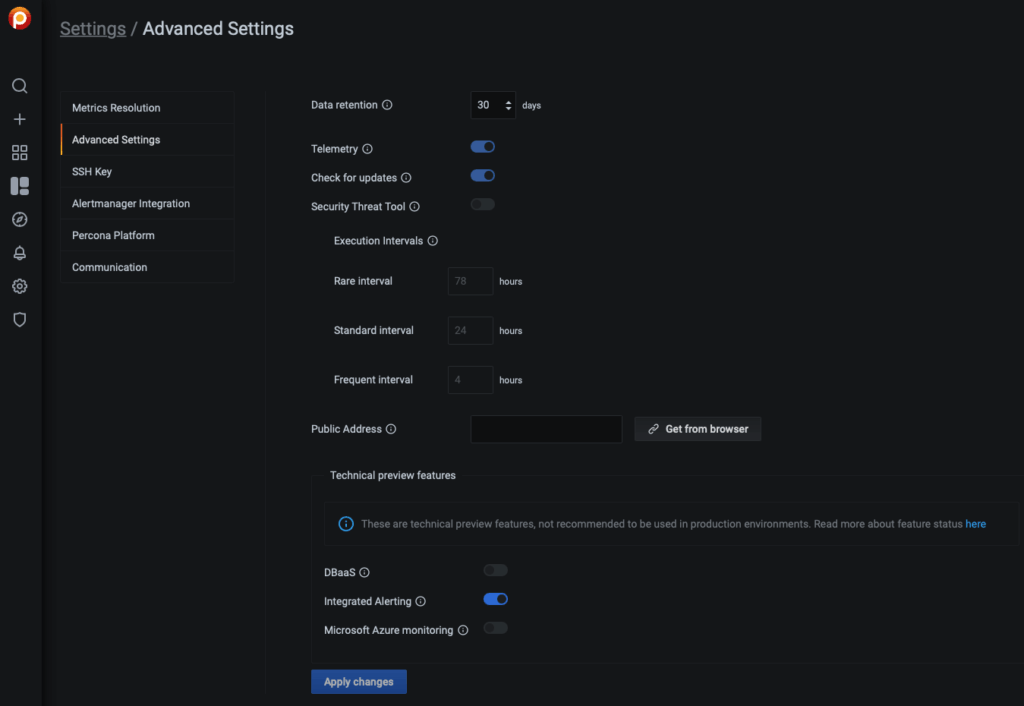Disable the Integrated Alerting toggle
Image resolution: width=1024 pixels, height=706 pixels.
click(x=495, y=600)
